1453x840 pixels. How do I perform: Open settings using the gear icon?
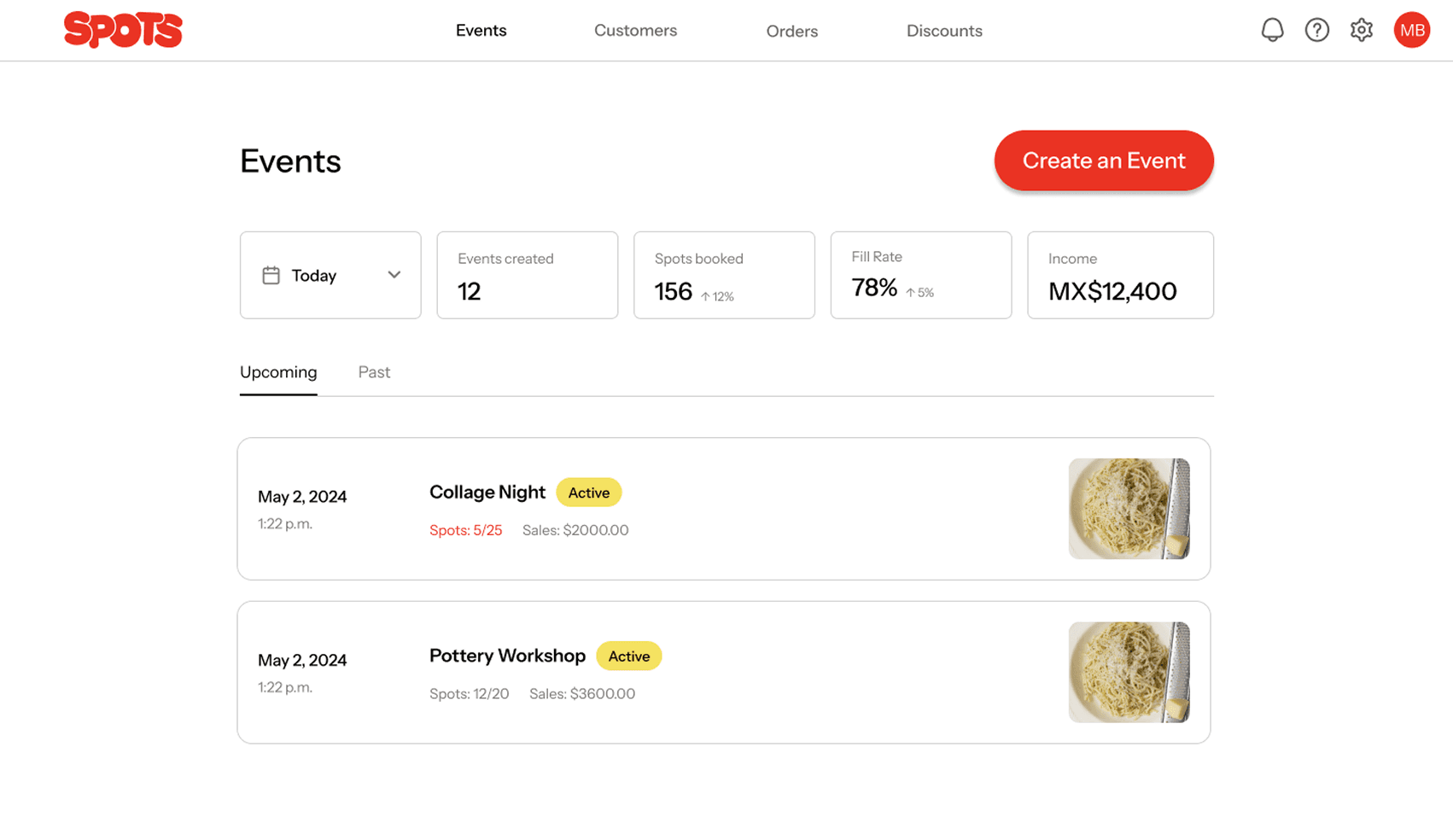1362,30
